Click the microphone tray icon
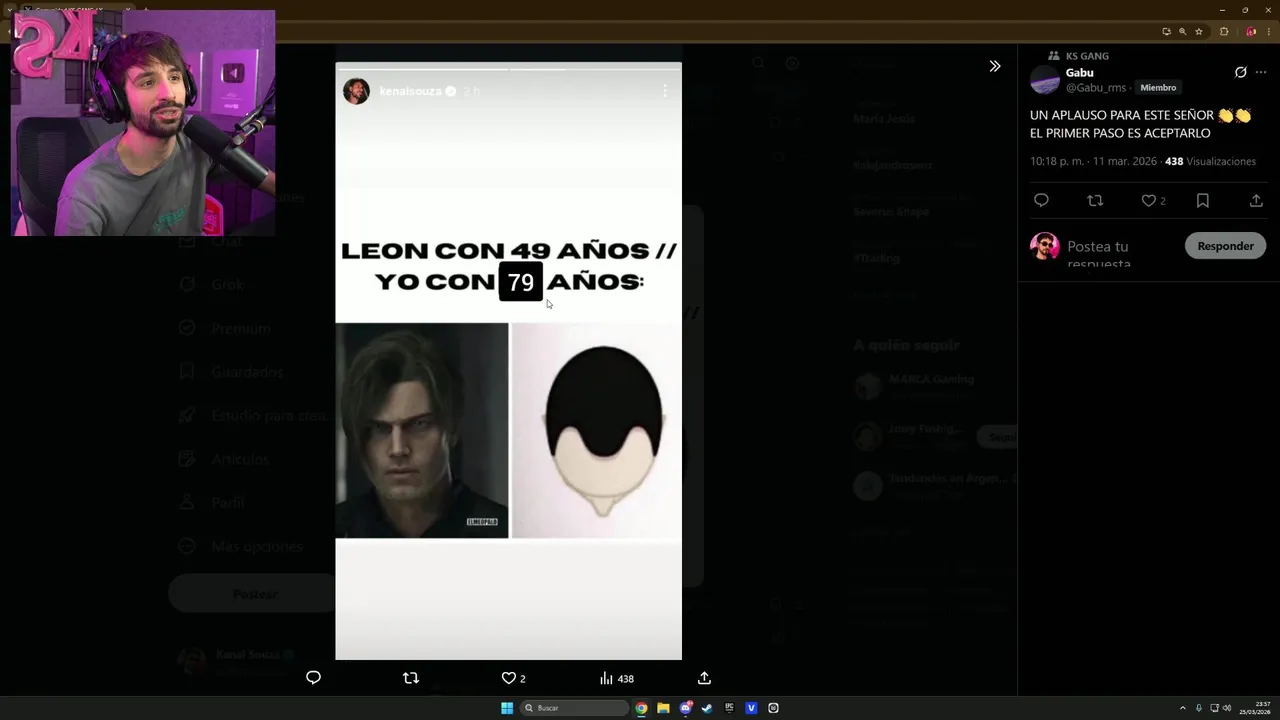This screenshot has height=720, width=1280. 1198,708
